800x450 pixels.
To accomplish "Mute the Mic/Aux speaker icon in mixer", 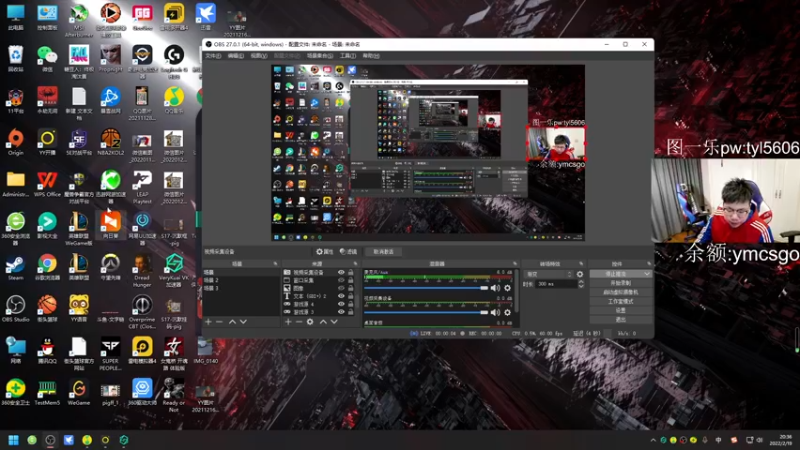I will point(495,288).
